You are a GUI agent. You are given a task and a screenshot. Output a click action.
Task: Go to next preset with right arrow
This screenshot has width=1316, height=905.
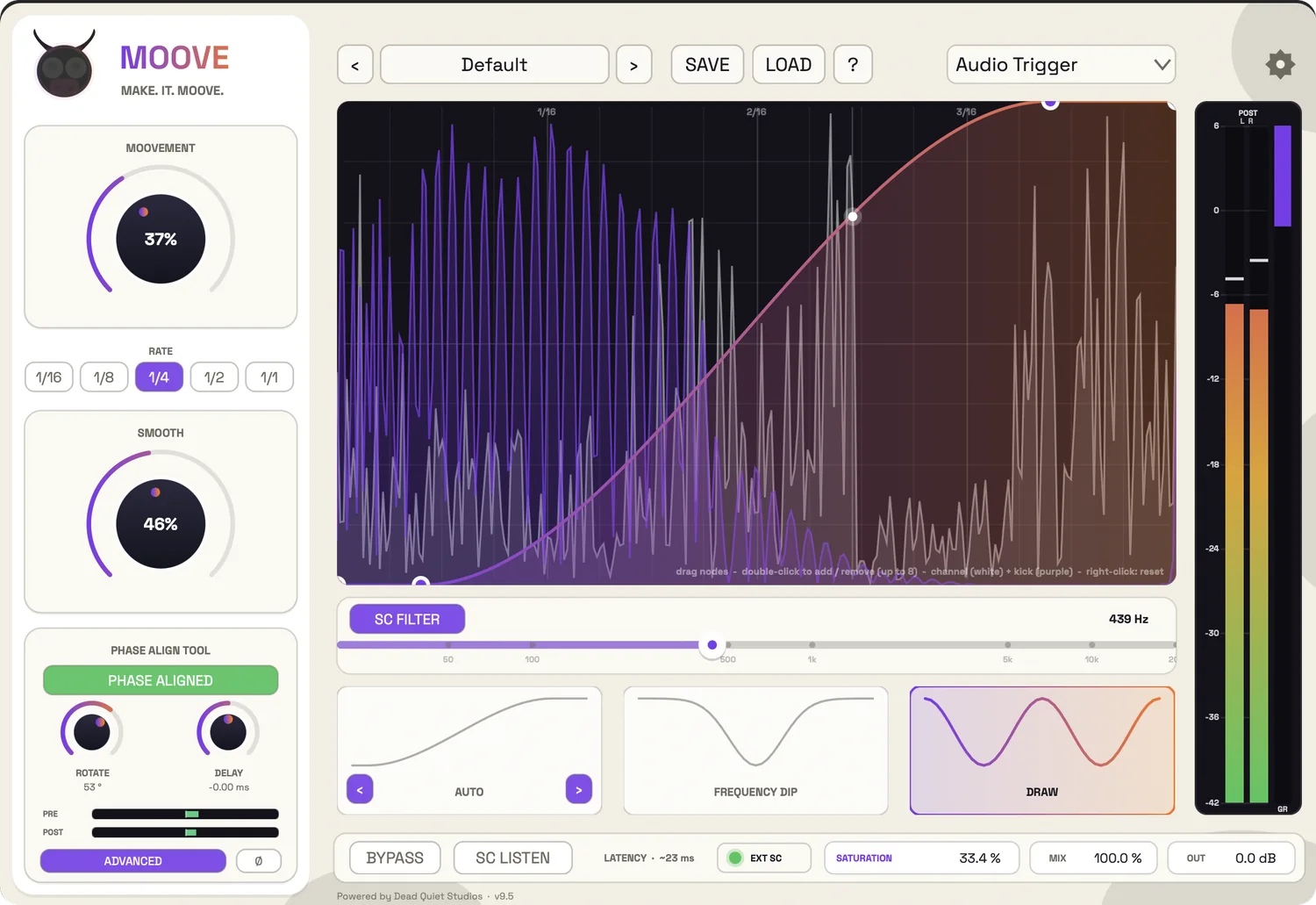click(x=633, y=65)
